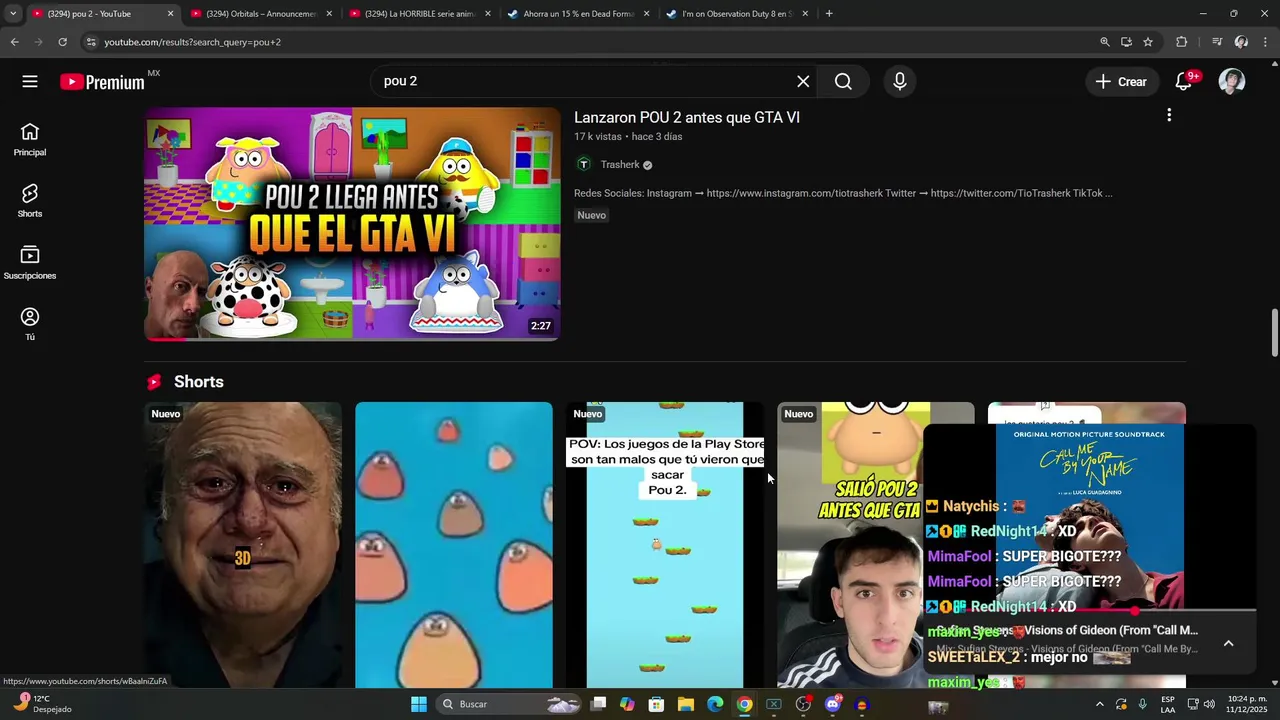Go to Principal home in sidebar
Image resolution: width=1280 pixels, height=720 pixels.
tap(30, 140)
